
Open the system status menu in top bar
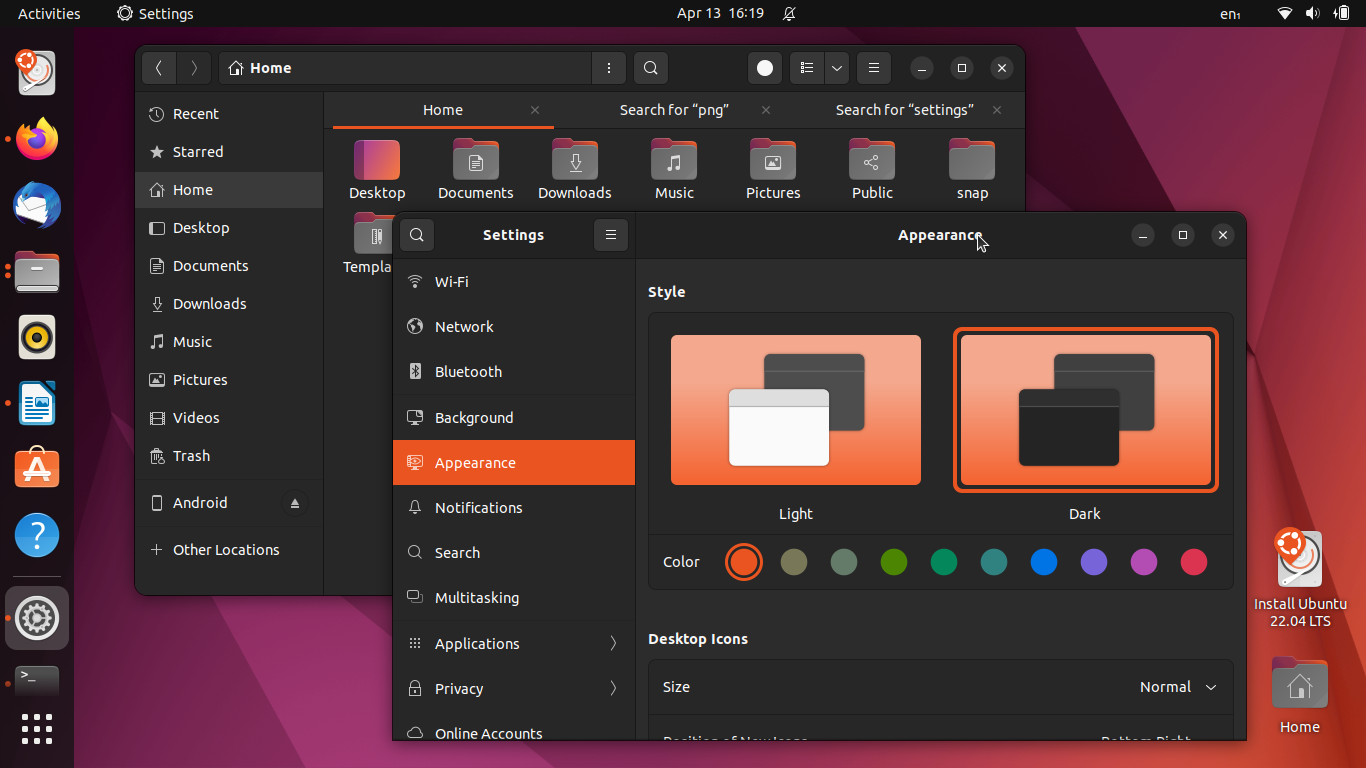point(1313,13)
